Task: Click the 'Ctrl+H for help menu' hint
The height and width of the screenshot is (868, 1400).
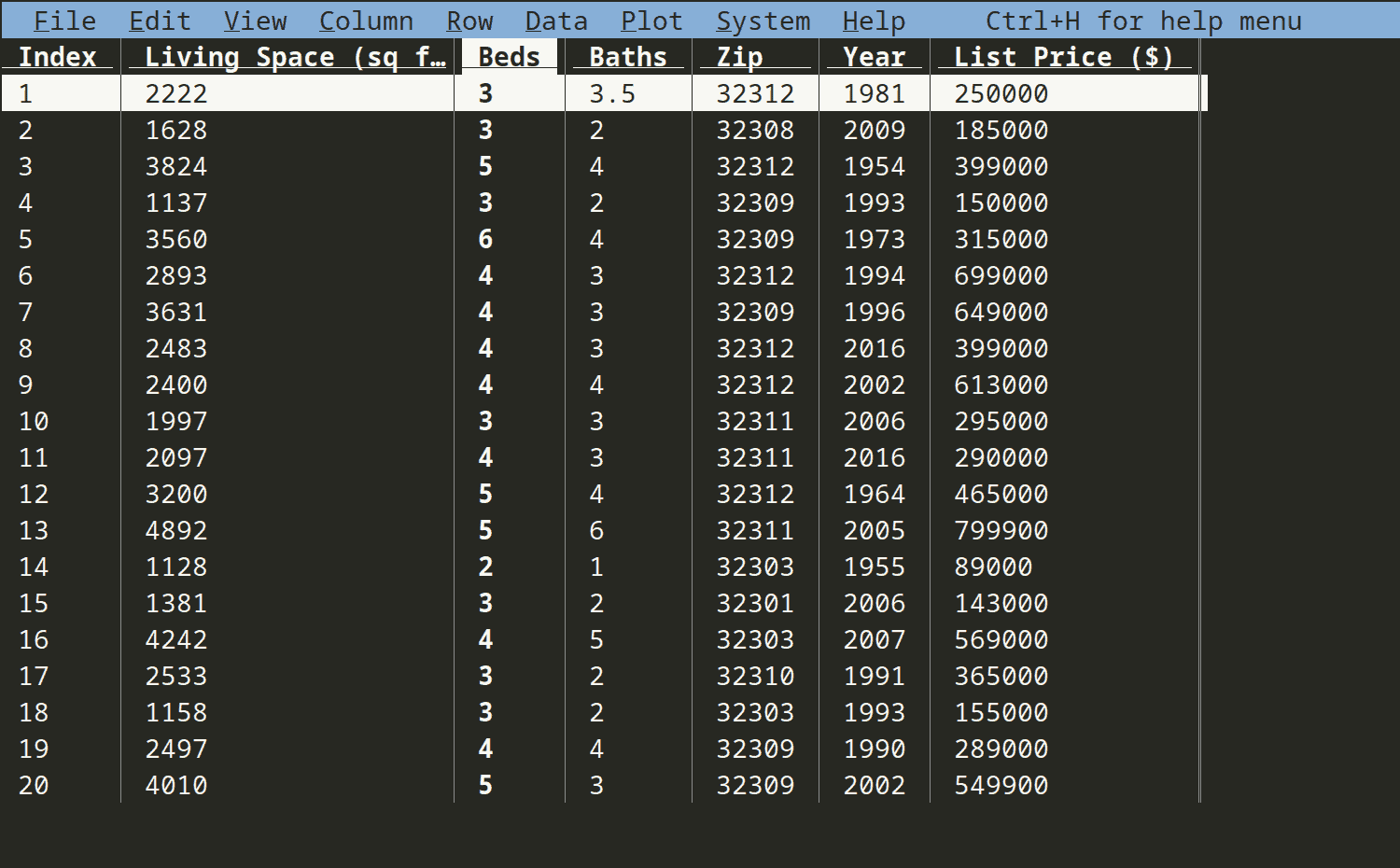Action: 1143,21
